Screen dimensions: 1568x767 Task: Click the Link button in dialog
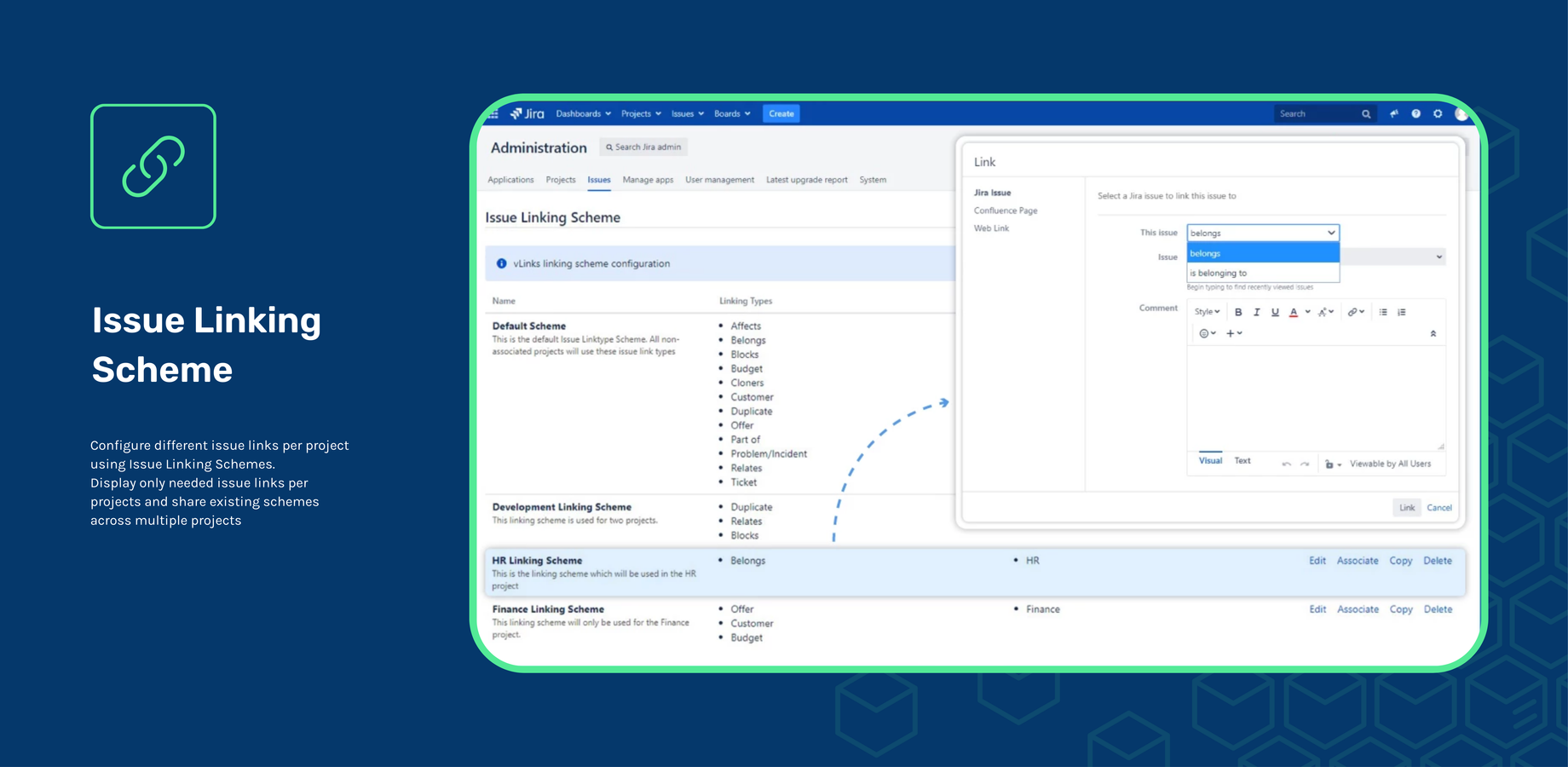tap(1407, 507)
